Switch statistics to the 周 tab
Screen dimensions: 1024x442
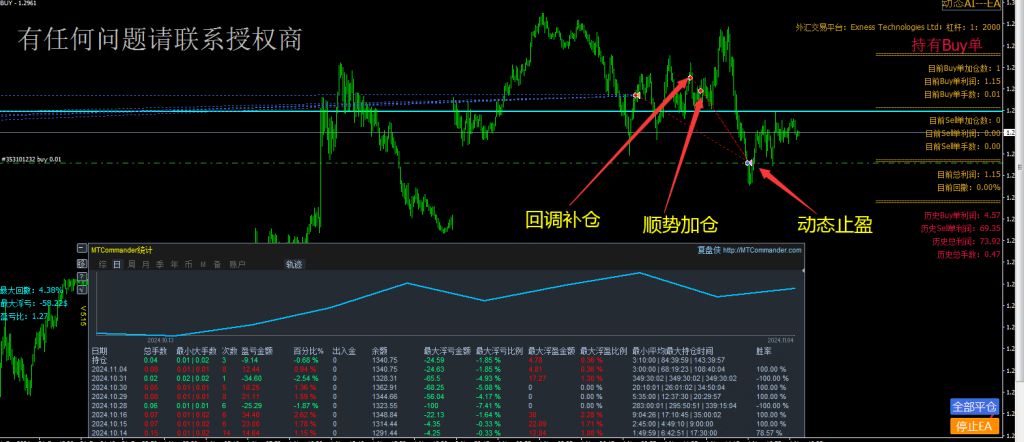point(131,265)
